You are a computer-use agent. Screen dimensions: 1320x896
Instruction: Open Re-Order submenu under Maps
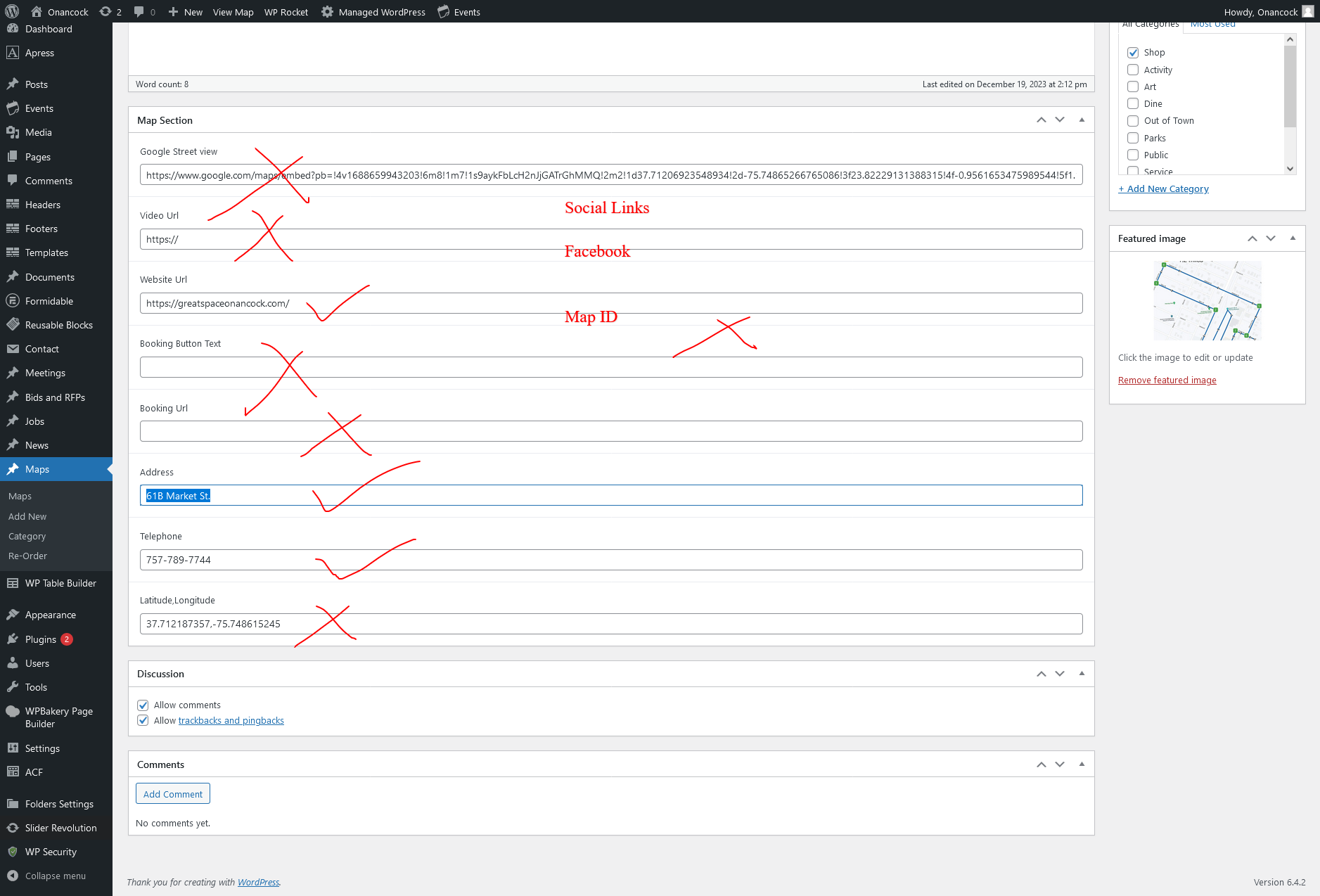(x=27, y=556)
